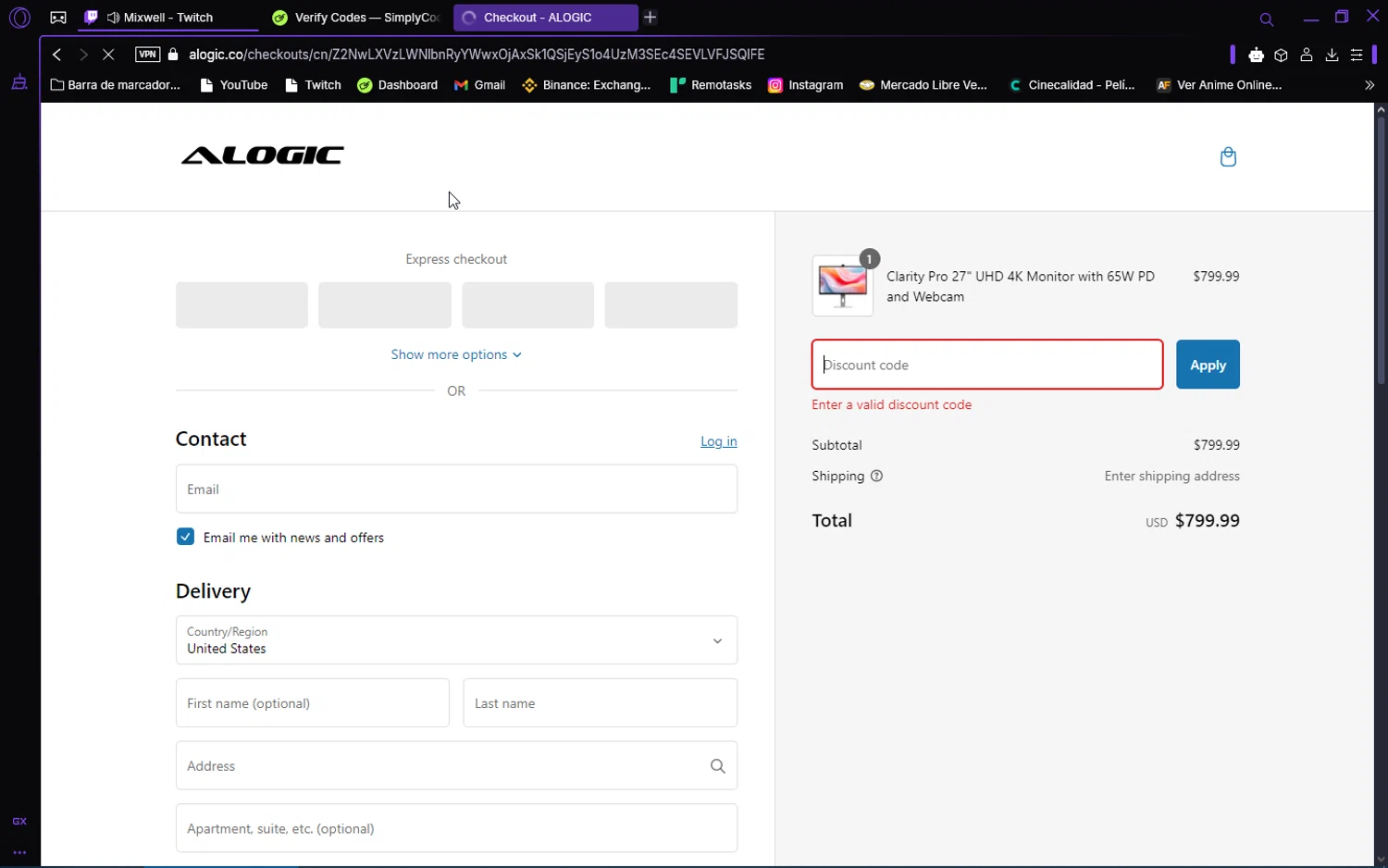Open the Opera GX menu logo
This screenshot has height=868, width=1388.
pyautogui.click(x=19, y=18)
